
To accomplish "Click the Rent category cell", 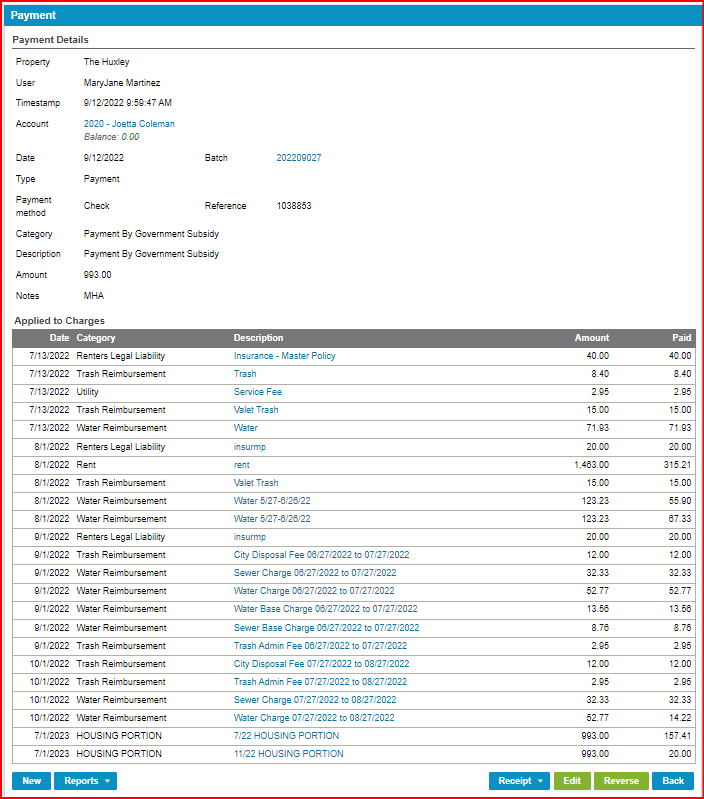I will coord(86,465).
